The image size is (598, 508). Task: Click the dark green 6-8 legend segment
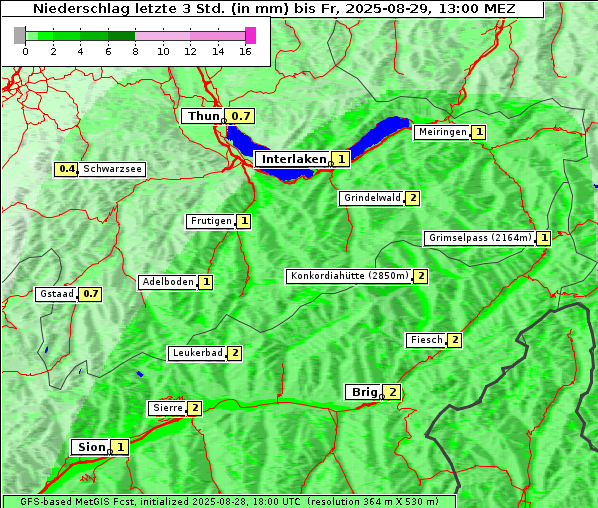pos(122,36)
